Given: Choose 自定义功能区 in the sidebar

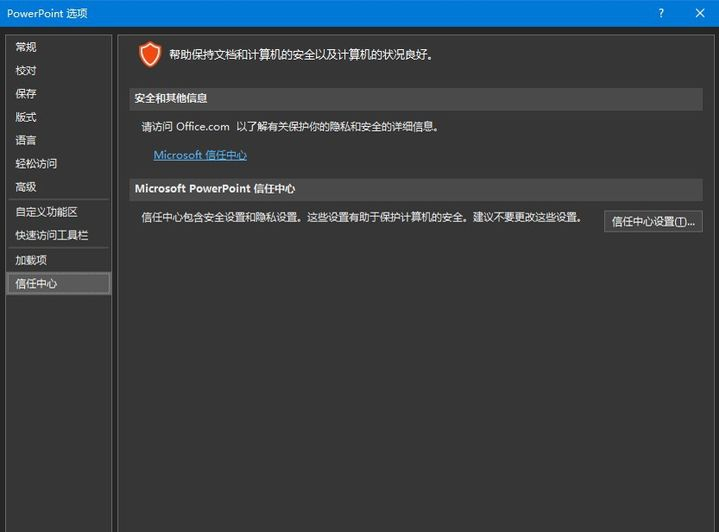Looking at the screenshot, I should pos(59,211).
